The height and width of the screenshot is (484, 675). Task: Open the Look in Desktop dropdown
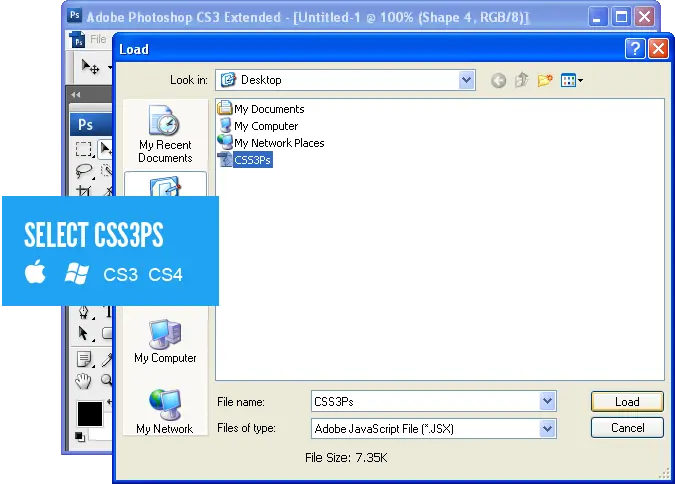coord(466,80)
